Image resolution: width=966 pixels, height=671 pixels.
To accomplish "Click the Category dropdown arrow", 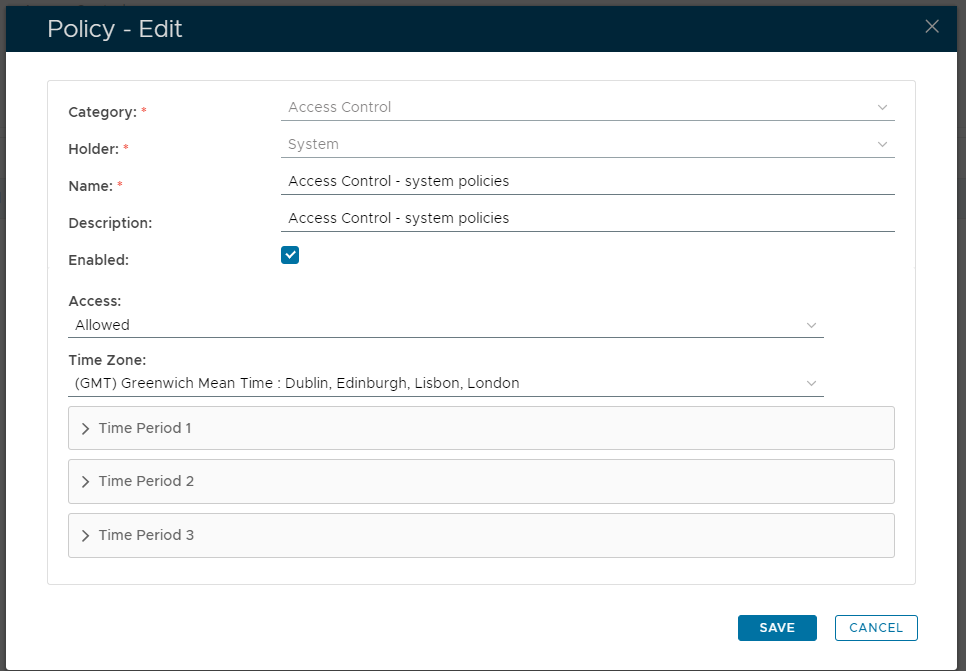I will click(882, 107).
